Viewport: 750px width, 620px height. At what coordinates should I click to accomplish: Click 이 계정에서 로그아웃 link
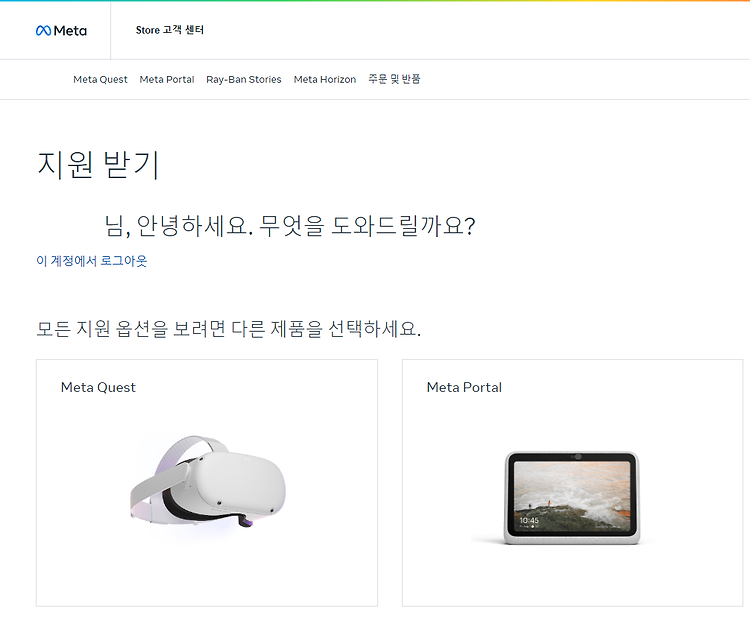pyautogui.click(x=92, y=261)
